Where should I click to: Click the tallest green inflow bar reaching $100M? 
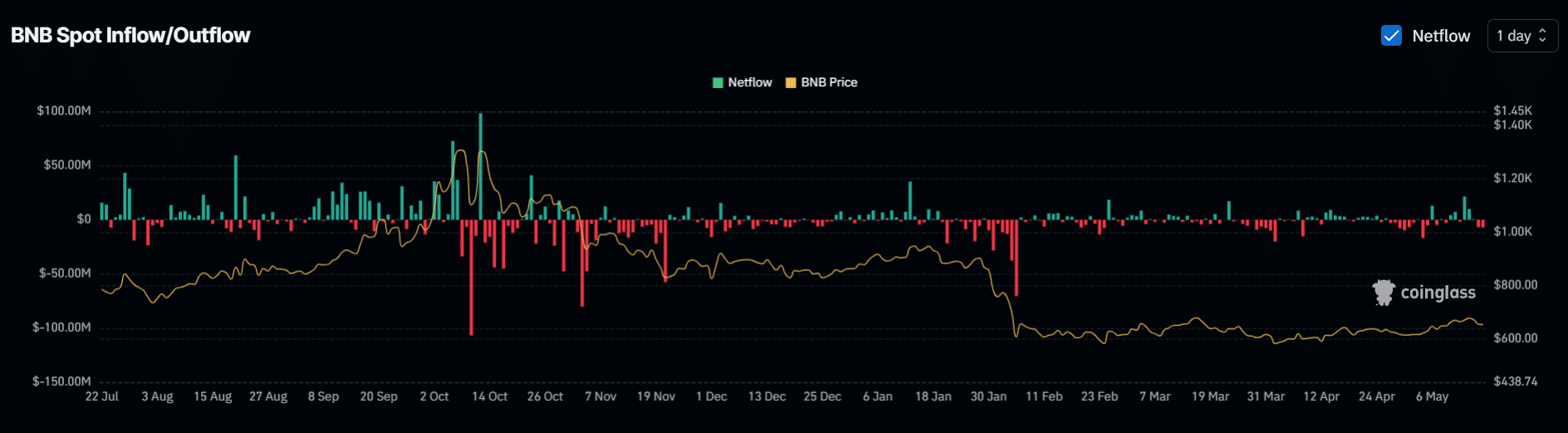click(480, 166)
